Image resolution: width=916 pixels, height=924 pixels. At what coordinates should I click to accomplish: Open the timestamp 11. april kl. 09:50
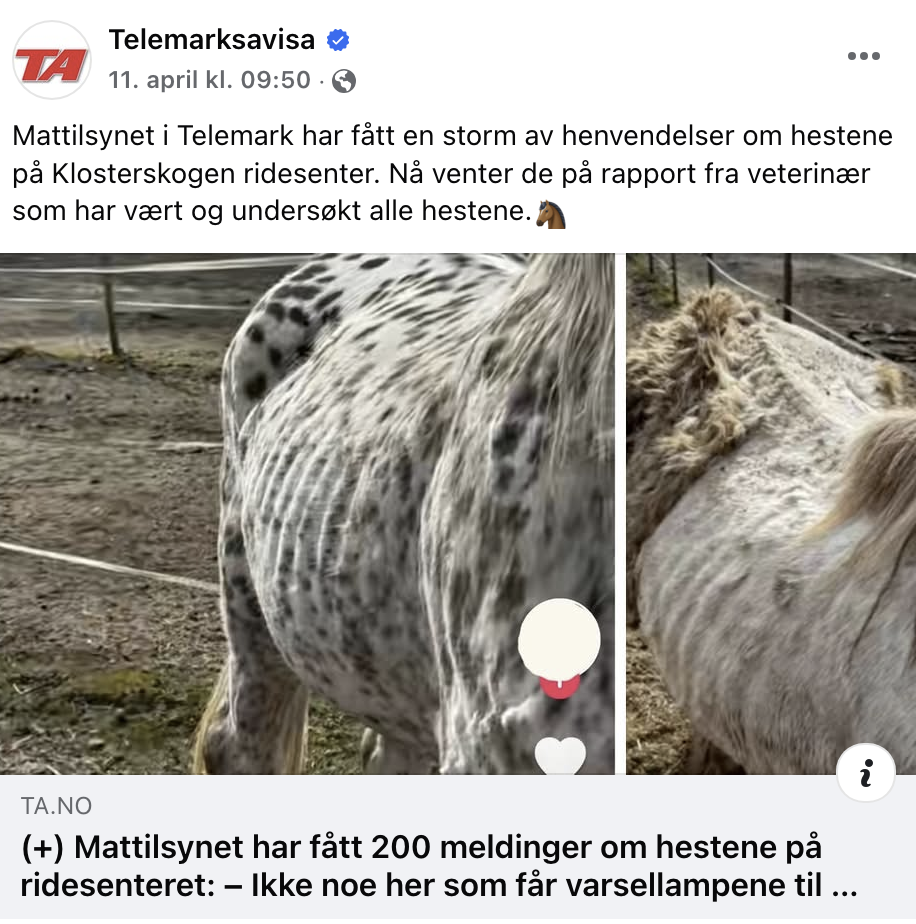click(209, 80)
